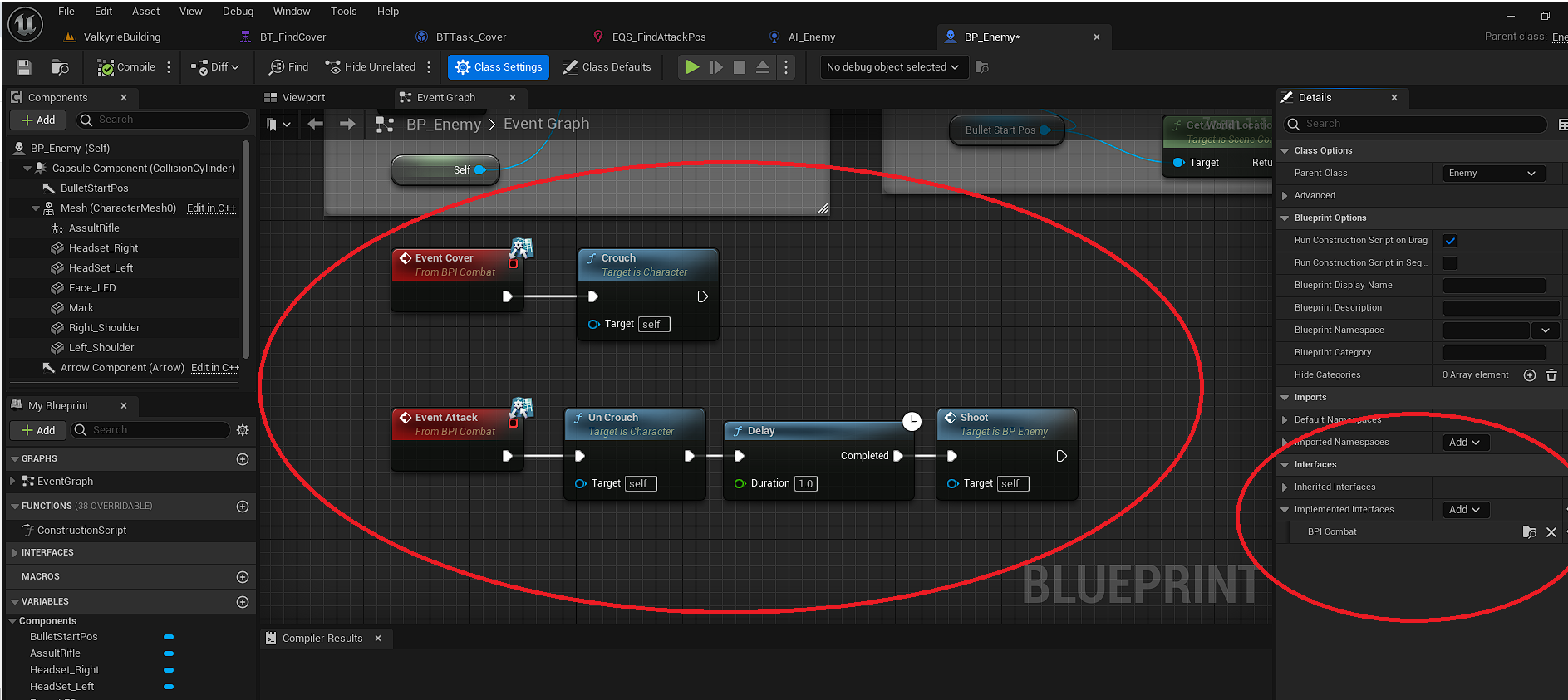Toggle Run Construction Script on Drag
Viewport: 1568px width, 700px height.
(x=1451, y=241)
